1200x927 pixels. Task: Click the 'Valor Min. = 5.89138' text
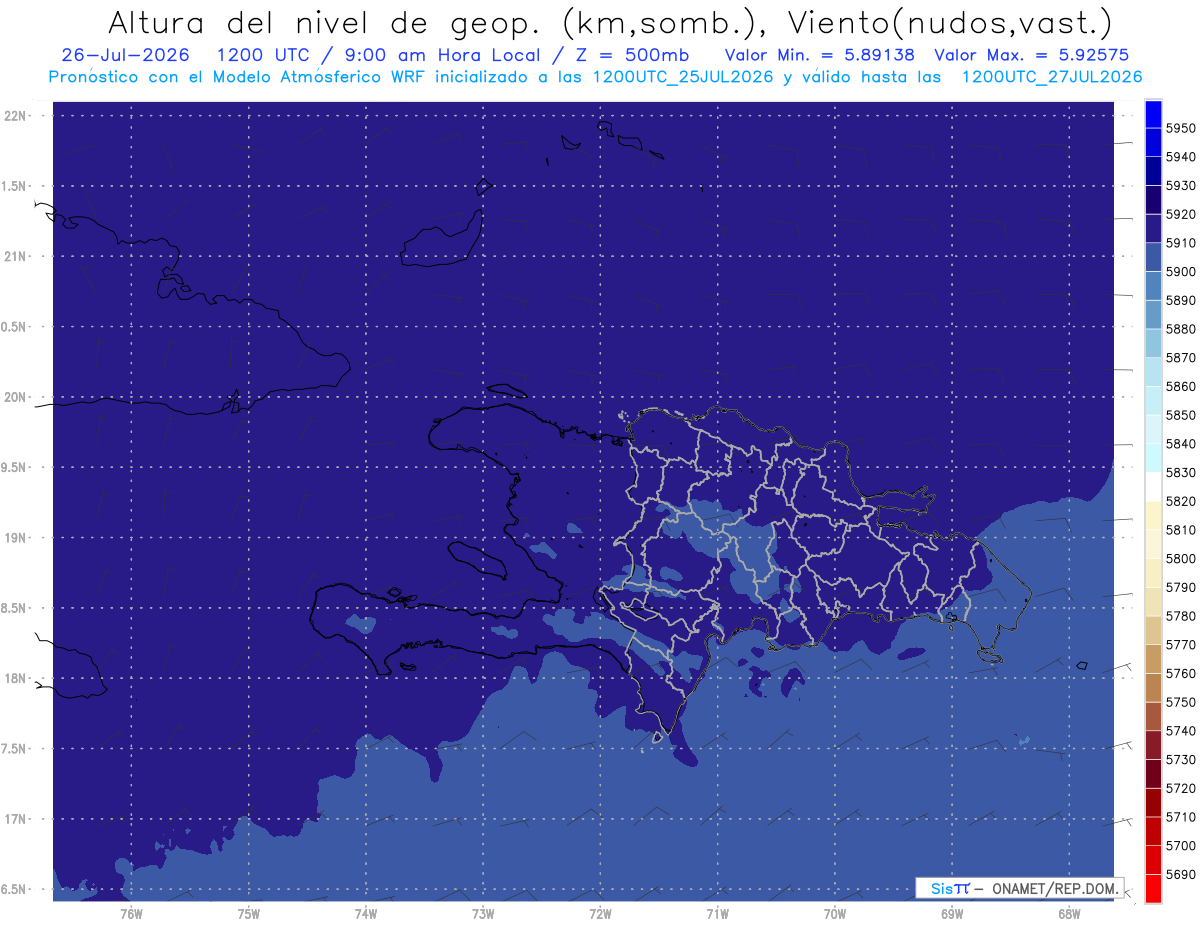(819, 56)
